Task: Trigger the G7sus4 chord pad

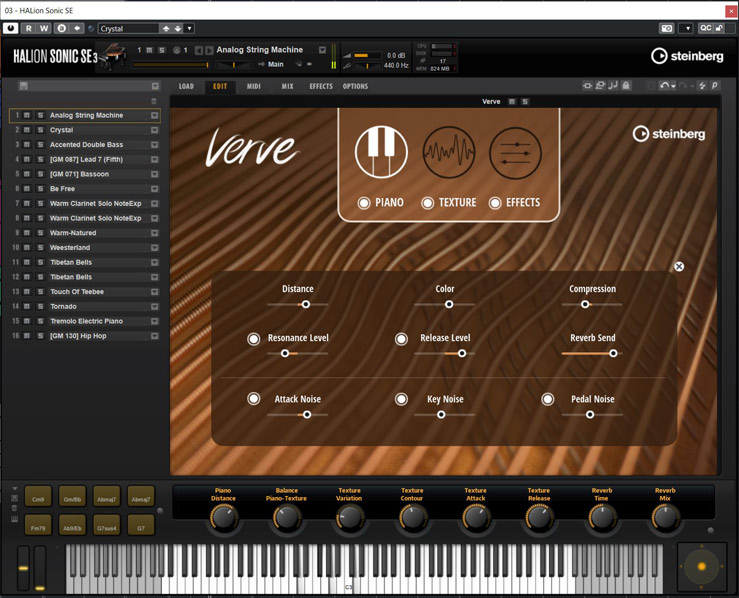Action: pyautogui.click(x=107, y=525)
